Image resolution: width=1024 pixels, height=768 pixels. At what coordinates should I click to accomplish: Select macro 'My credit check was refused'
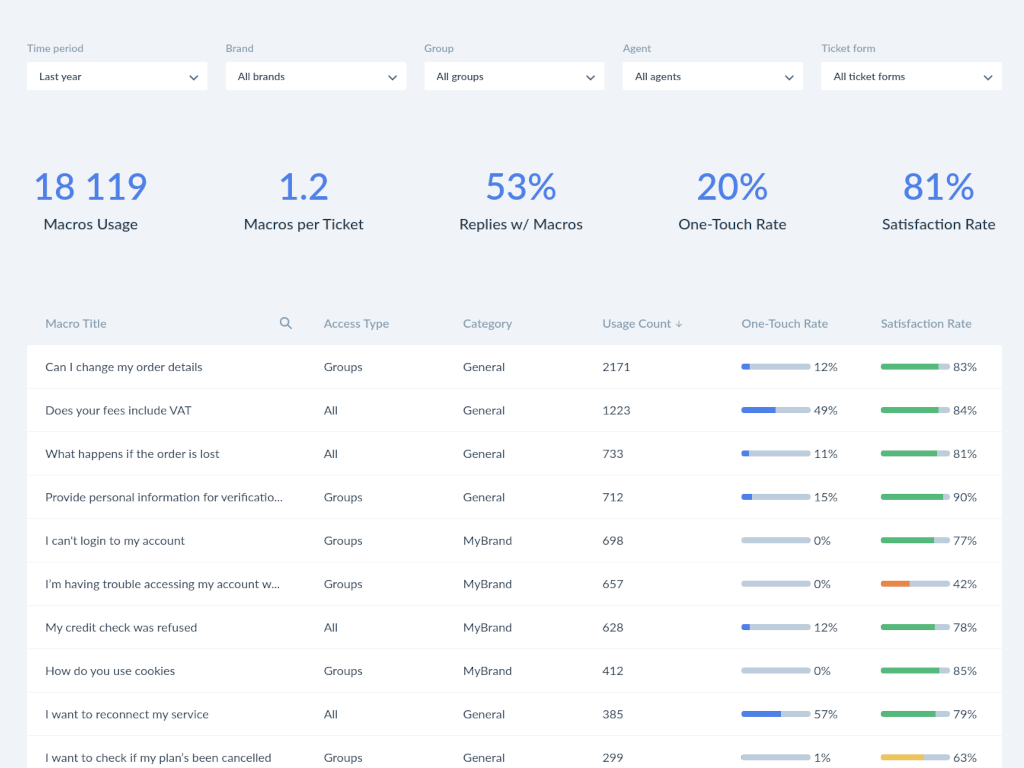(x=121, y=628)
